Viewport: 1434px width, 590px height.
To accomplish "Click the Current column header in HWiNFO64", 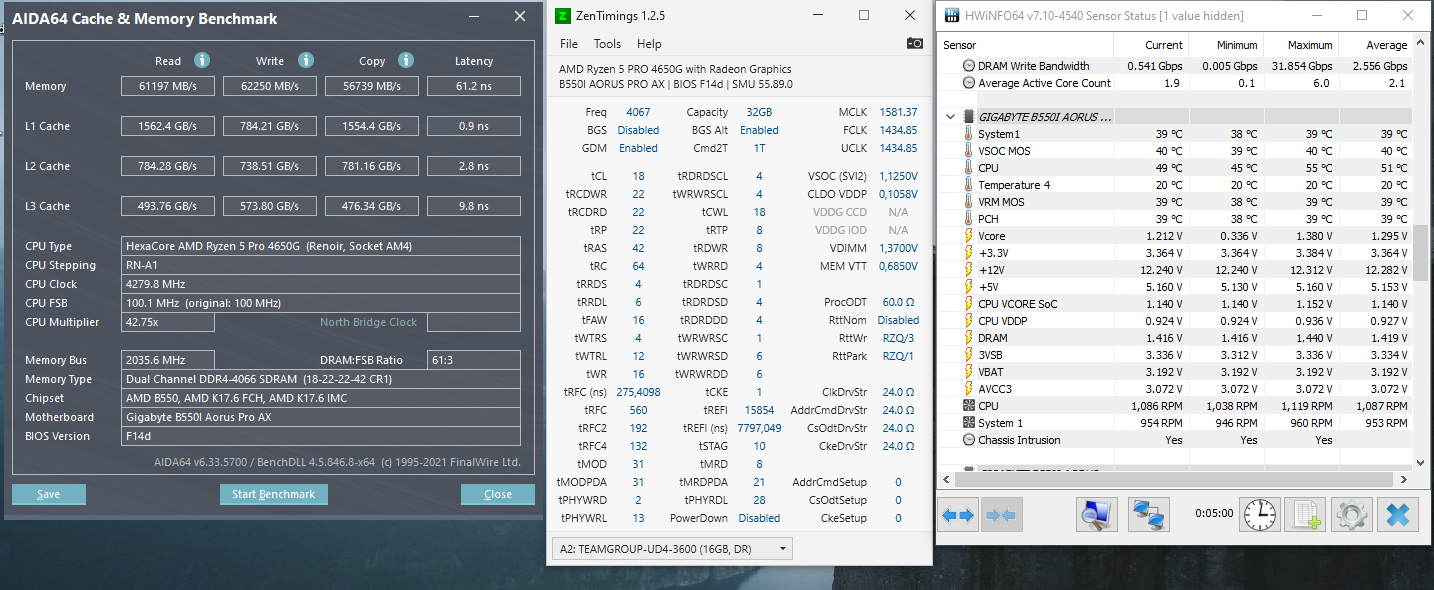I will point(1151,45).
